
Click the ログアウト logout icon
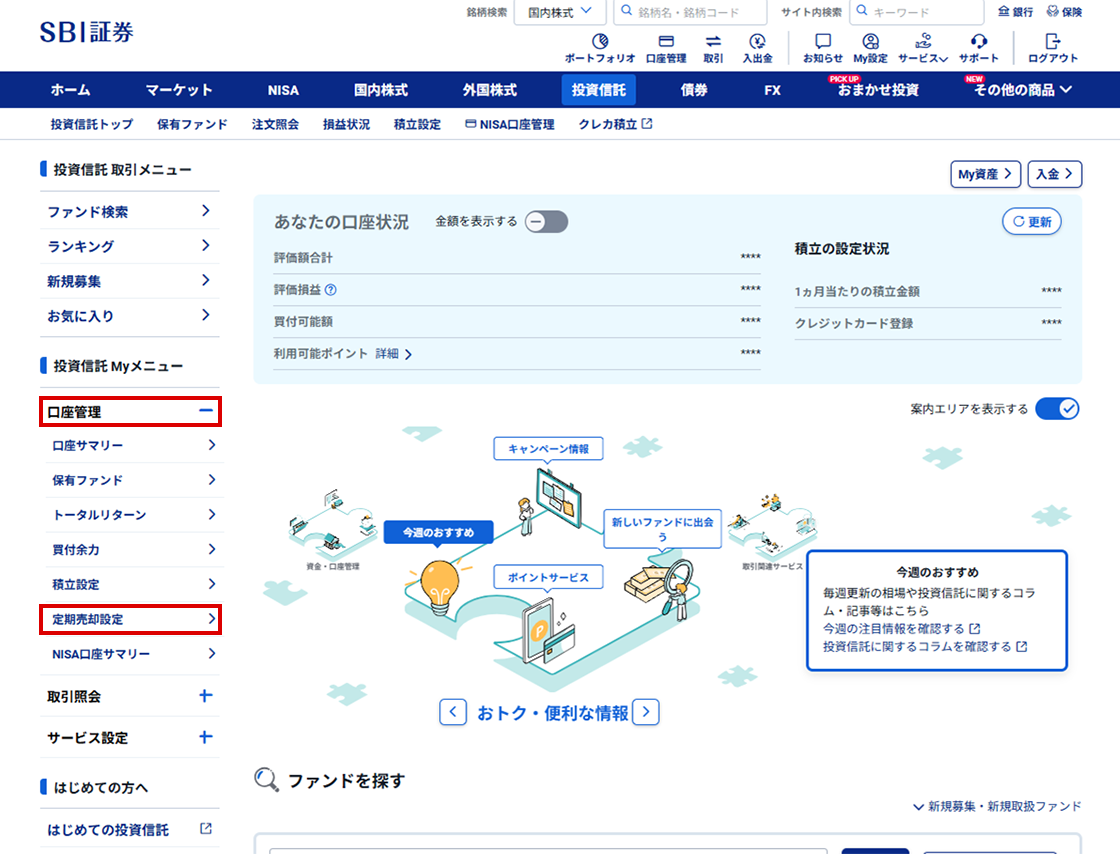coord(1052,42)
